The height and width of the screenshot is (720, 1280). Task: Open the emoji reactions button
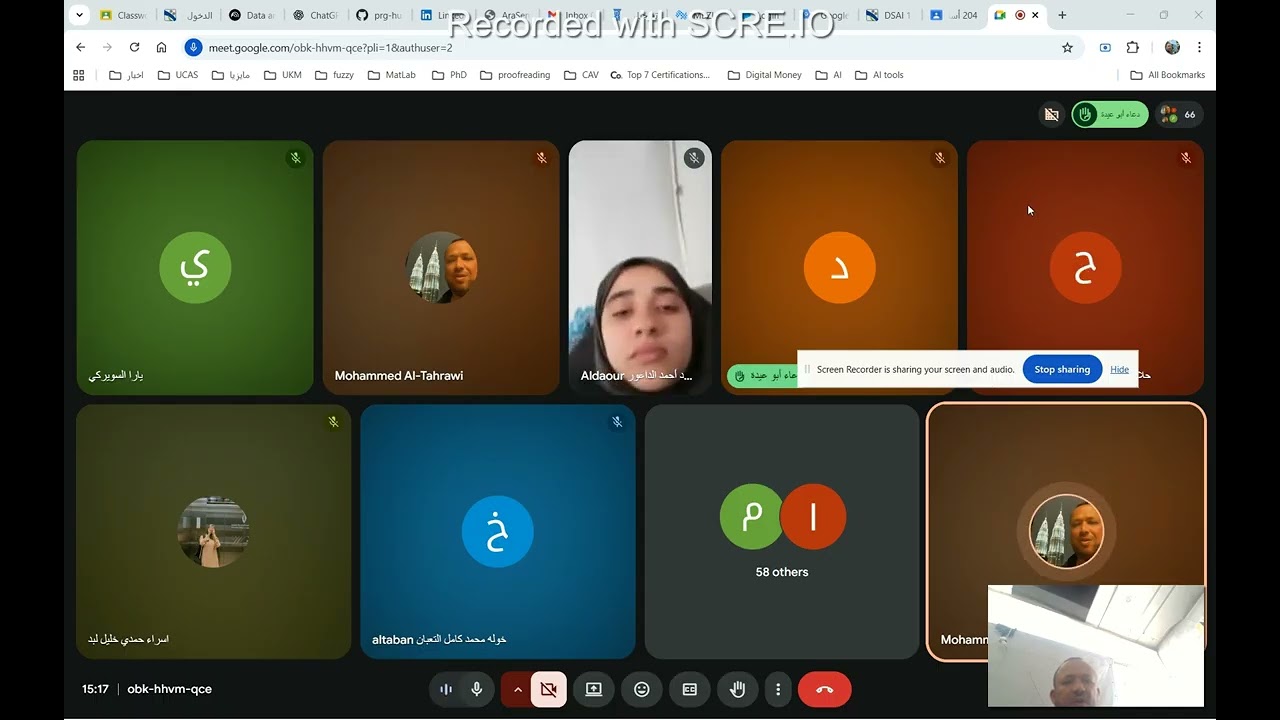tap(642, 689)
